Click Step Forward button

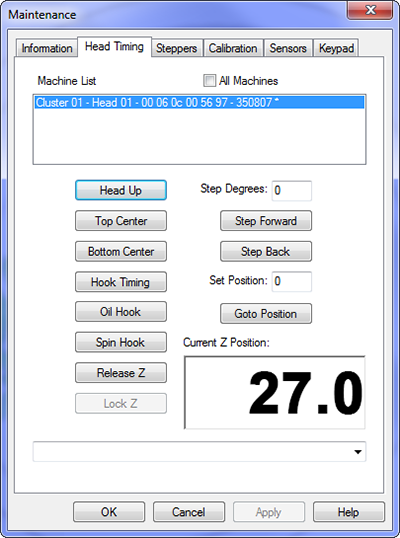point(266,221)
